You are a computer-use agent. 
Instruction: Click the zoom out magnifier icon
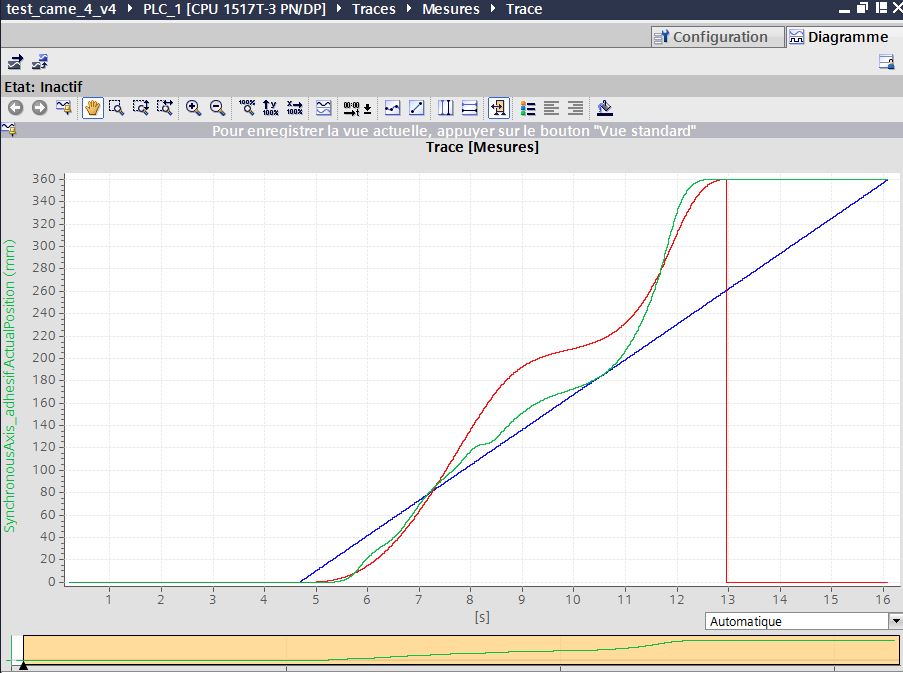click(217, 108)
